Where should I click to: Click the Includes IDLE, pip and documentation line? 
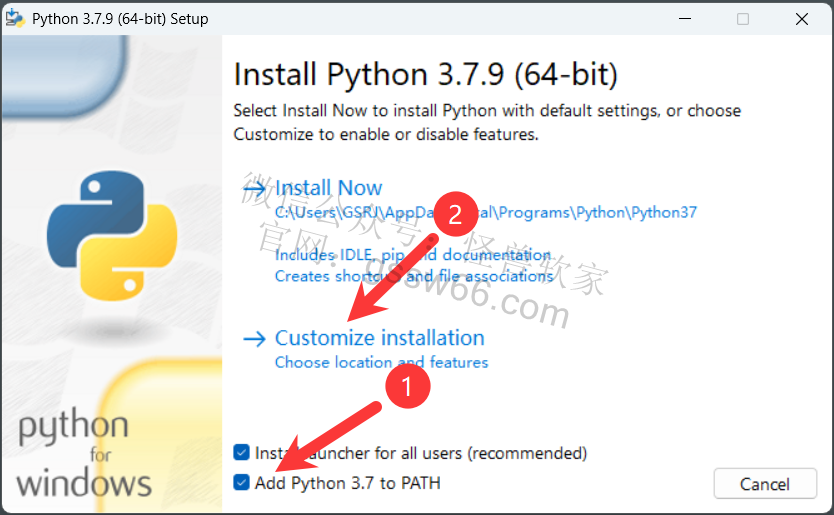tap(413, 255)
